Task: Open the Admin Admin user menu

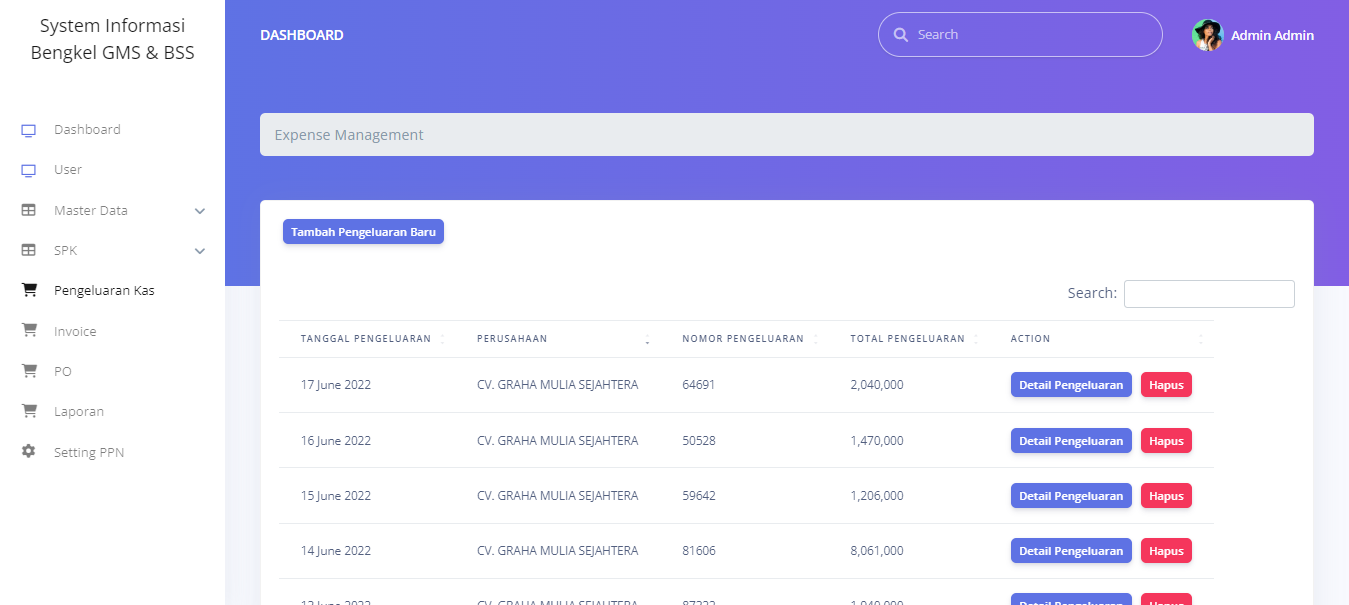Action: (x=1271, y=35)
